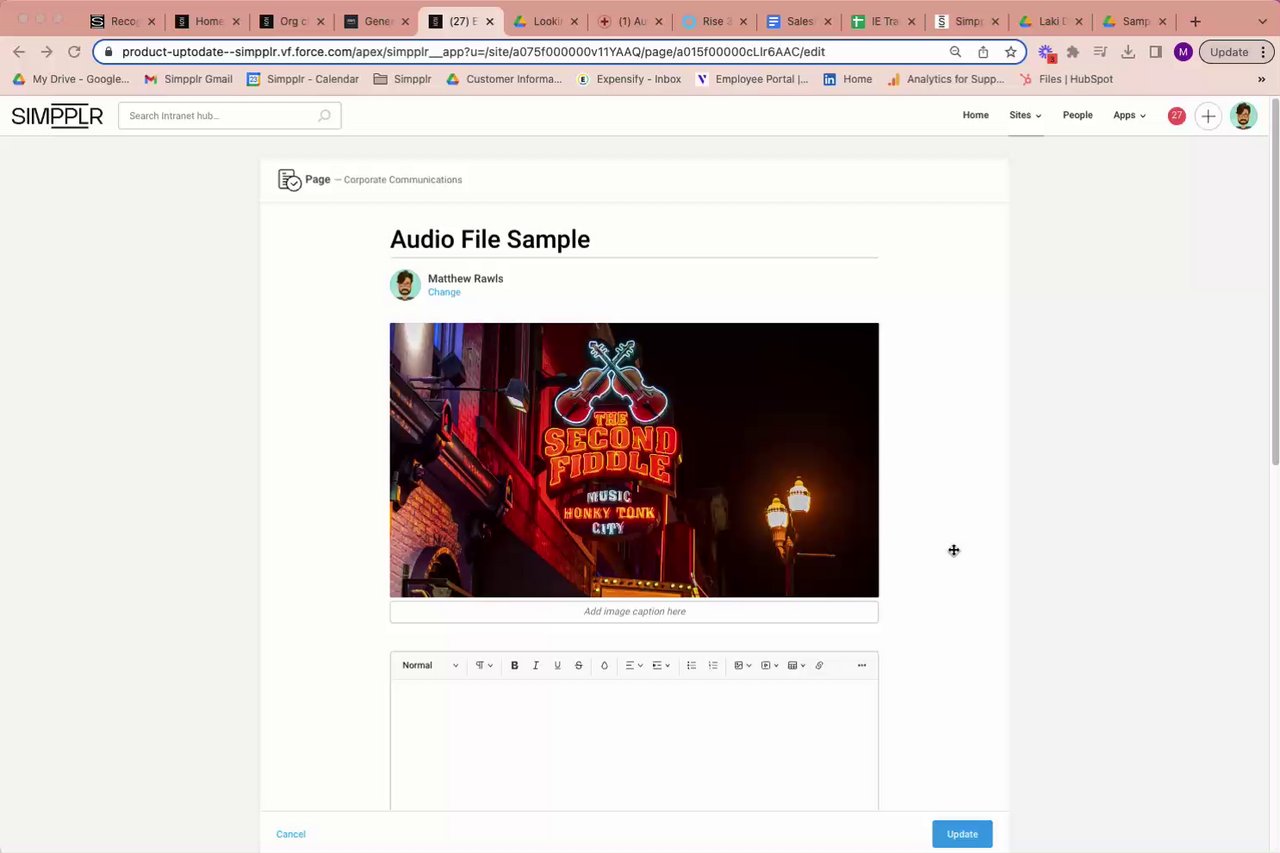Open the Files | HubSpot bookmark
This screenshot has height=853, width=1280.
click(x=1066, y=79)
